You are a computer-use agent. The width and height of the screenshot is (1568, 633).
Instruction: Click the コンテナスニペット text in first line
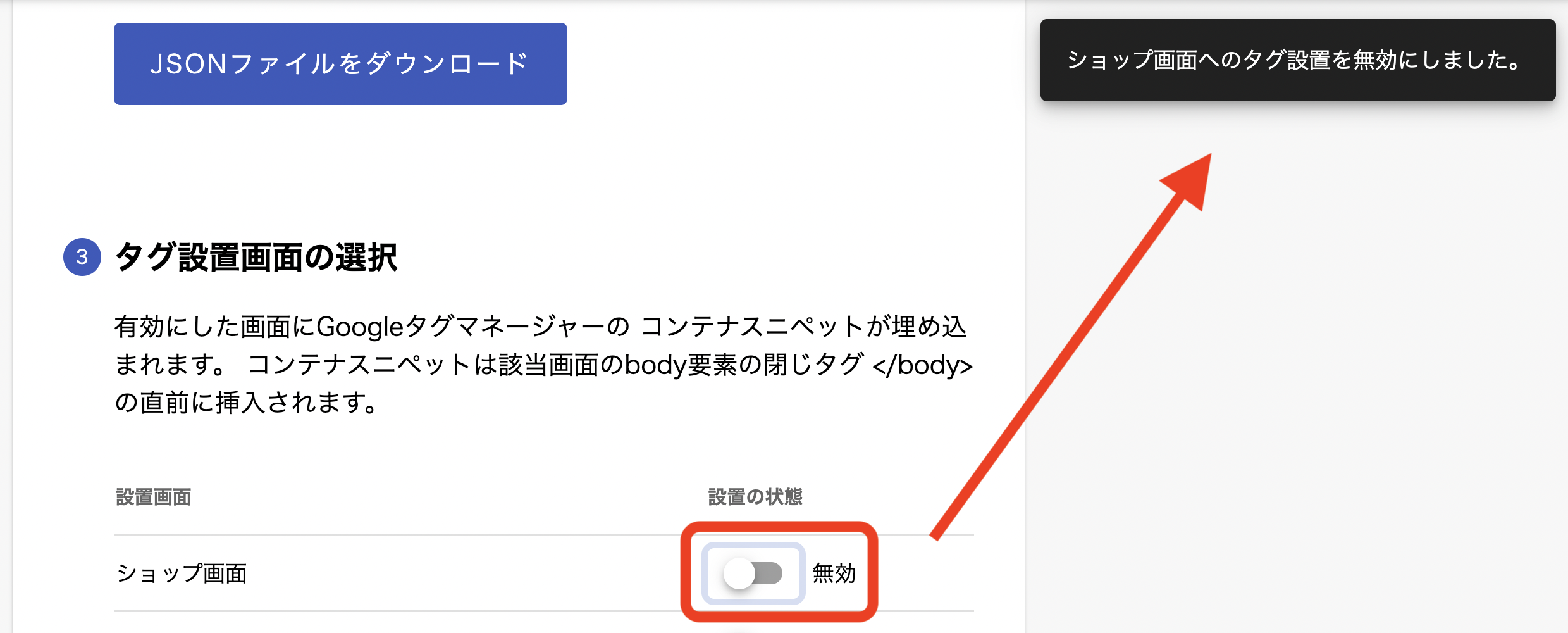(752, 327)
